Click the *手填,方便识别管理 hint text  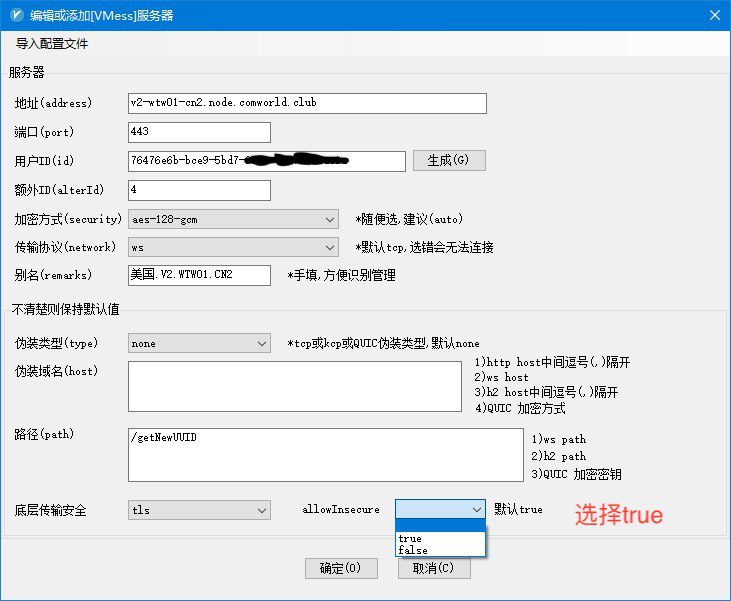click(341, 276)
